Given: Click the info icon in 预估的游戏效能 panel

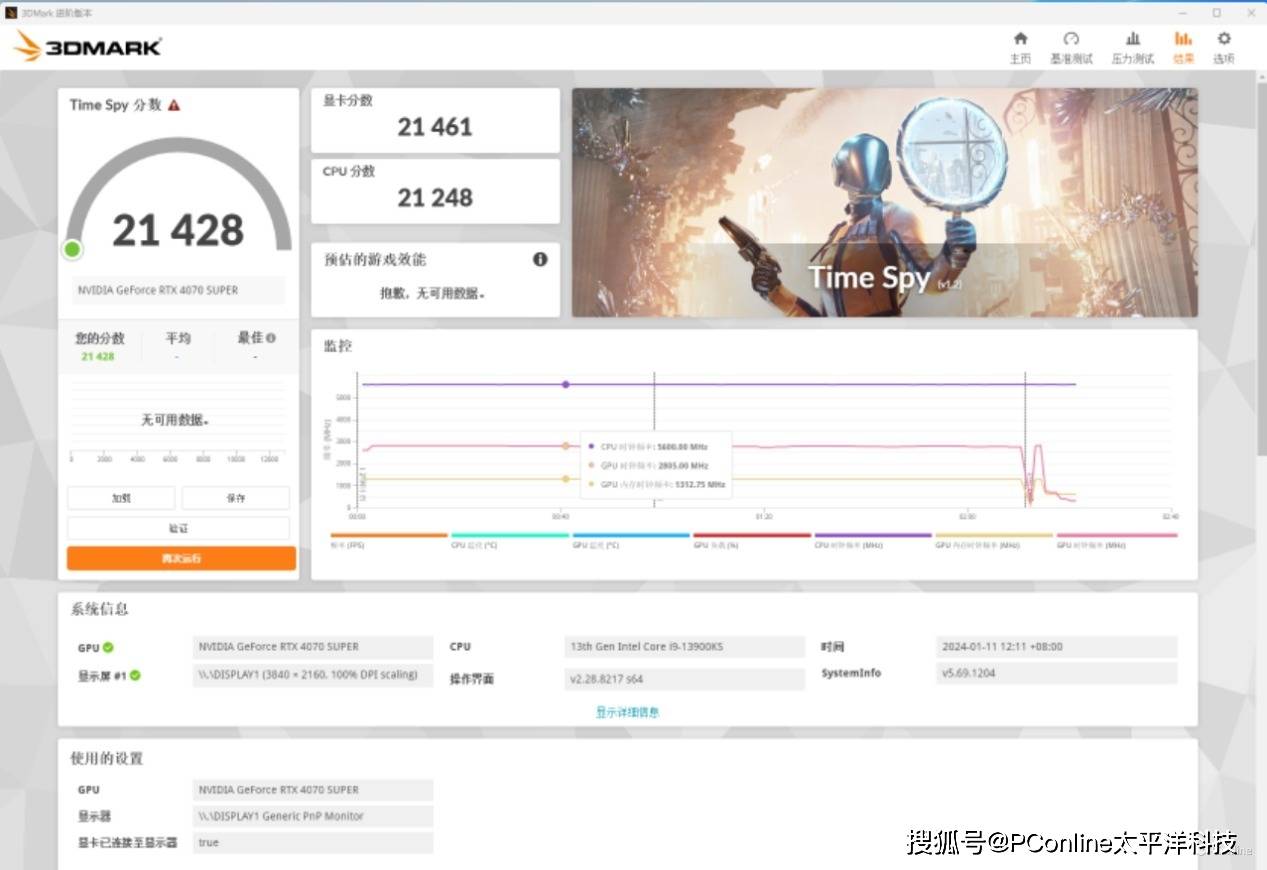Looking at the screenshot, I should pos(540,259).
